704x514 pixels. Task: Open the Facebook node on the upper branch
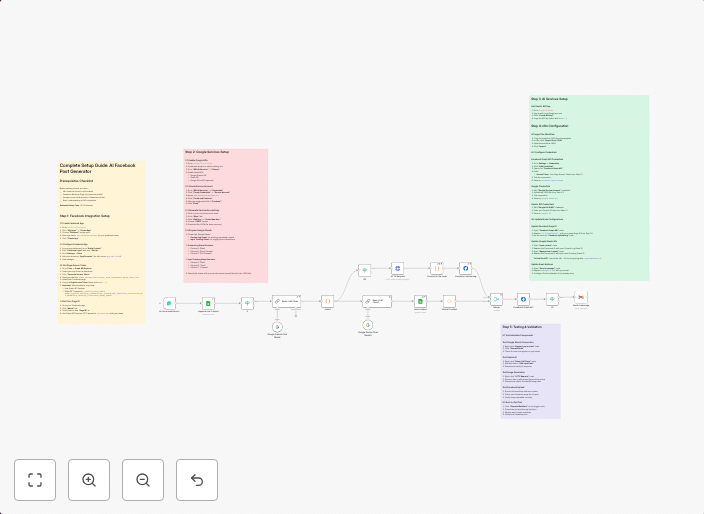point(466,269)
